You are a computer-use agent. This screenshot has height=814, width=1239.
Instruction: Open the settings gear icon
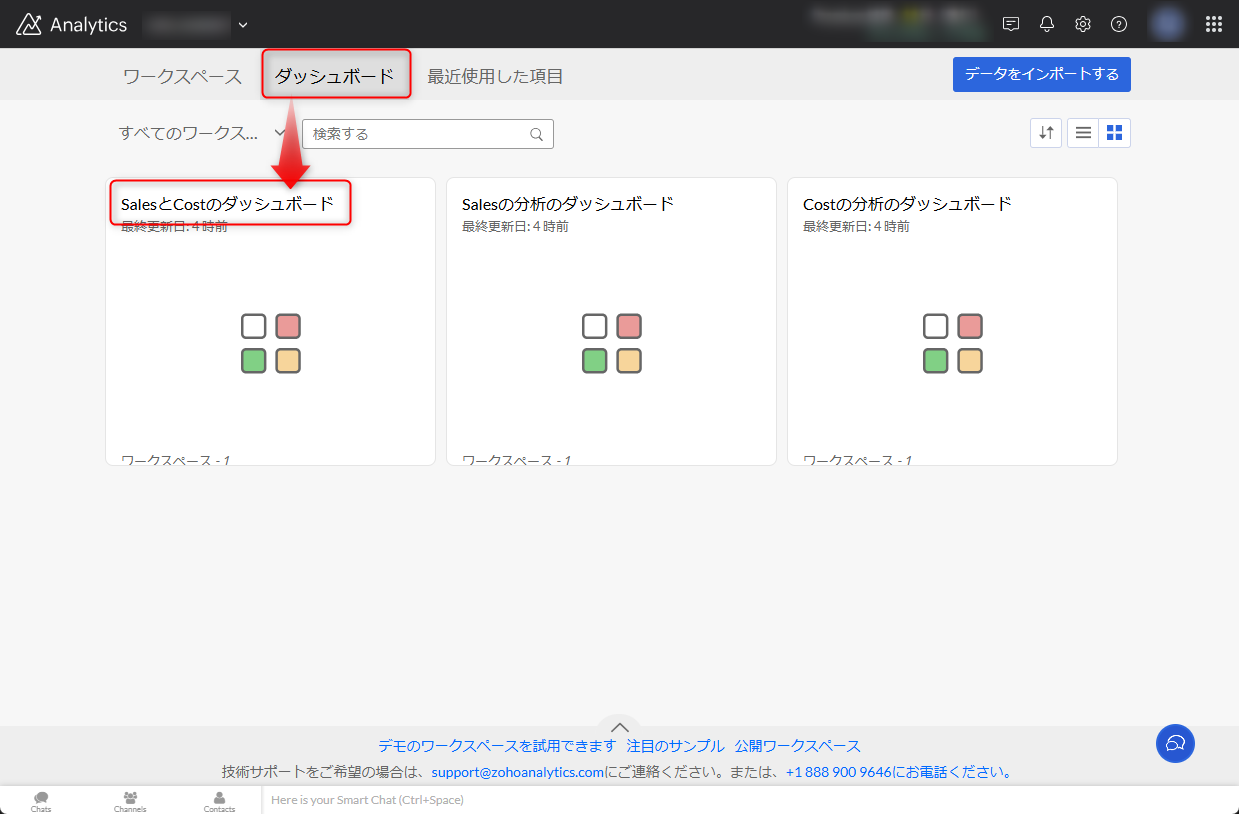click(1083, 24)
